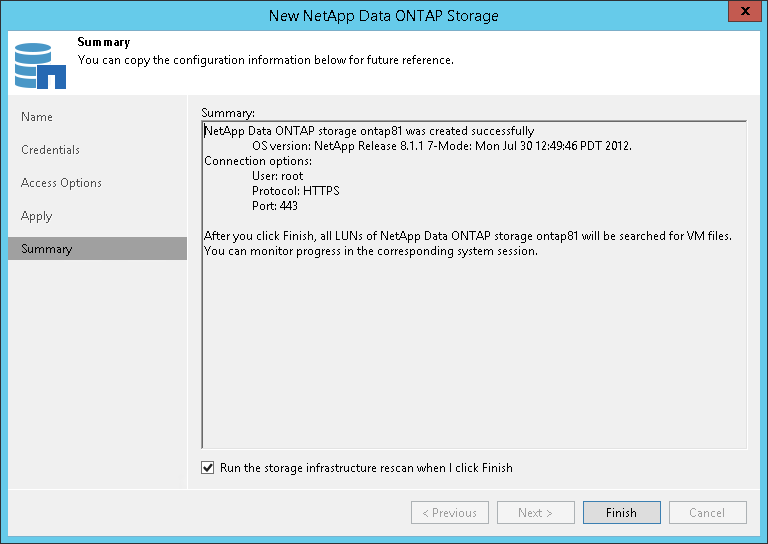Select the Summary step in the sidebar

coord(46,249)
